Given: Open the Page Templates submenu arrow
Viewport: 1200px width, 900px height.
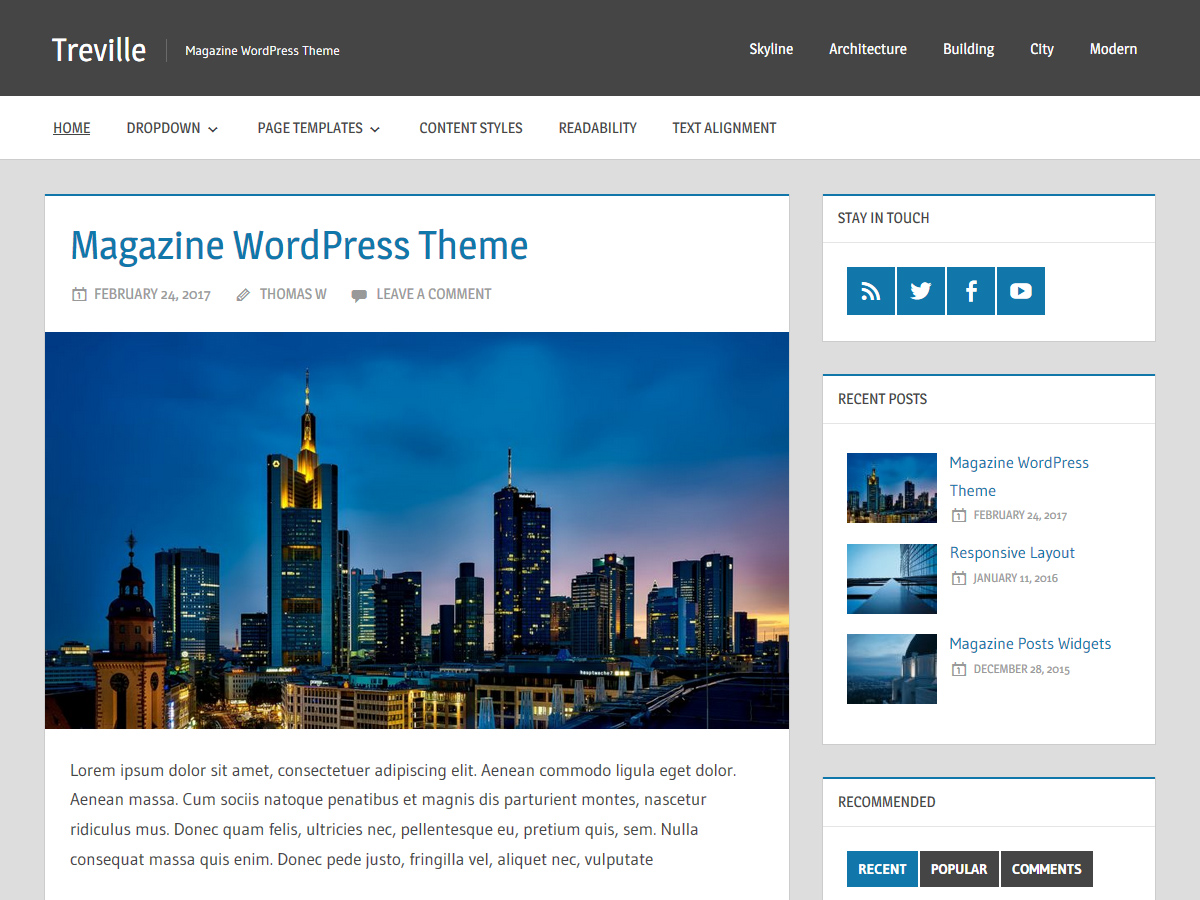Looking at the screenshot, I should (x=375, y=128).
